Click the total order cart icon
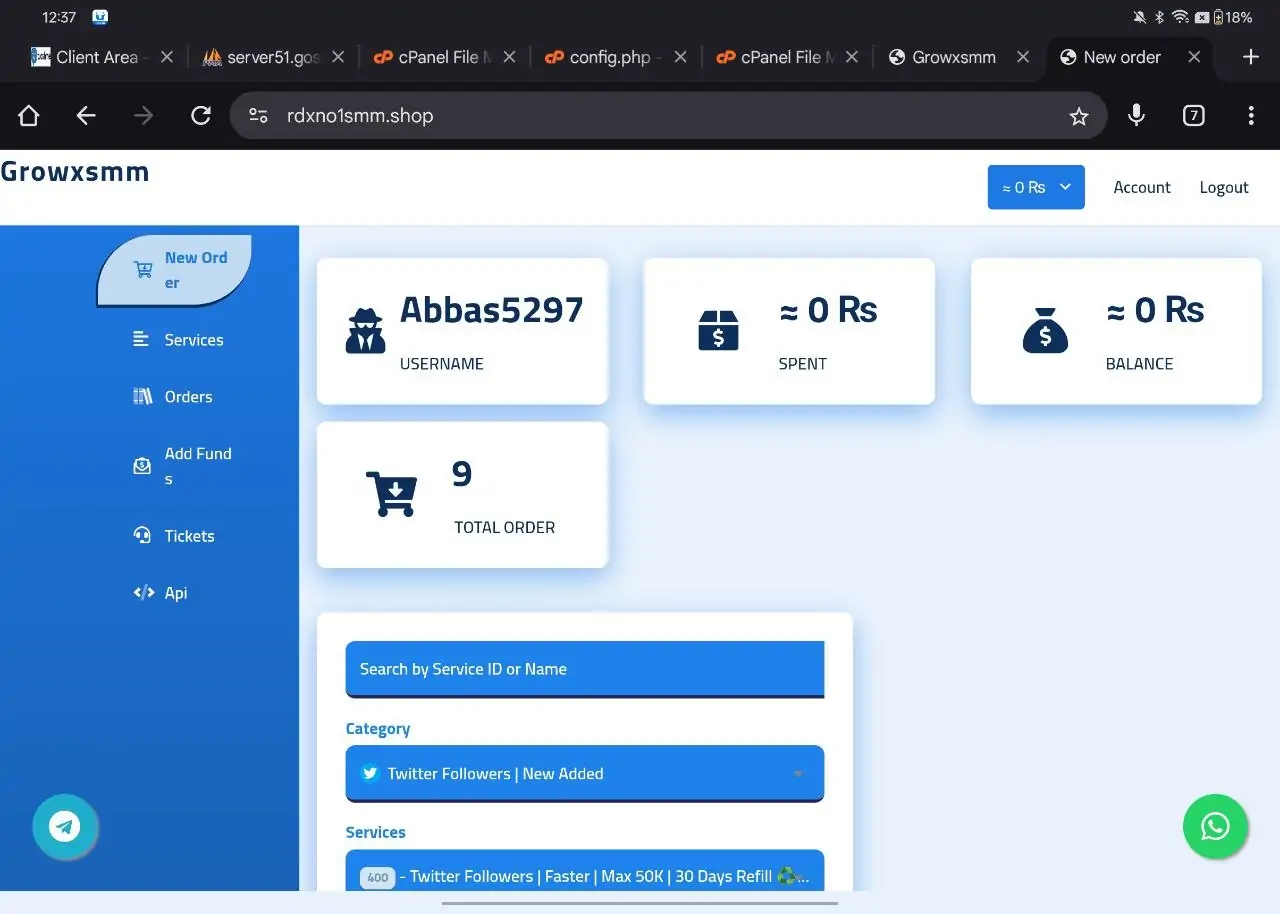Viewport: 1280px width, 914px height. [x=391, y=494]
